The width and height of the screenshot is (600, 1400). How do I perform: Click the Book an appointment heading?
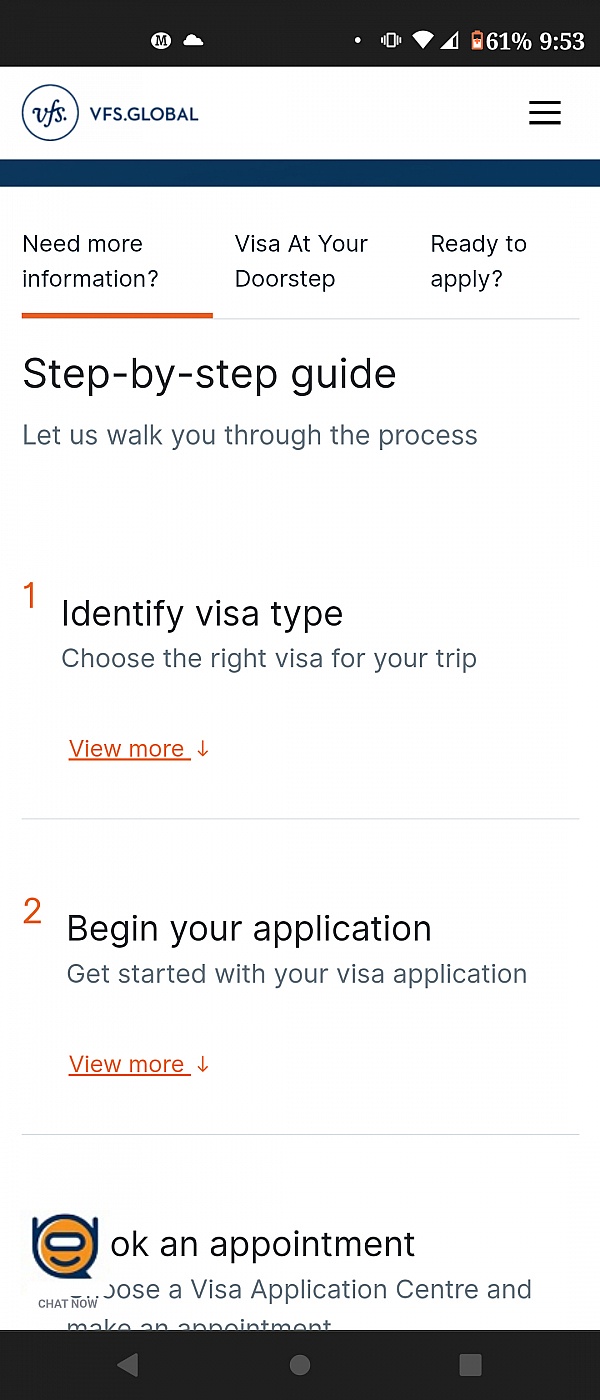[262, 1244]
